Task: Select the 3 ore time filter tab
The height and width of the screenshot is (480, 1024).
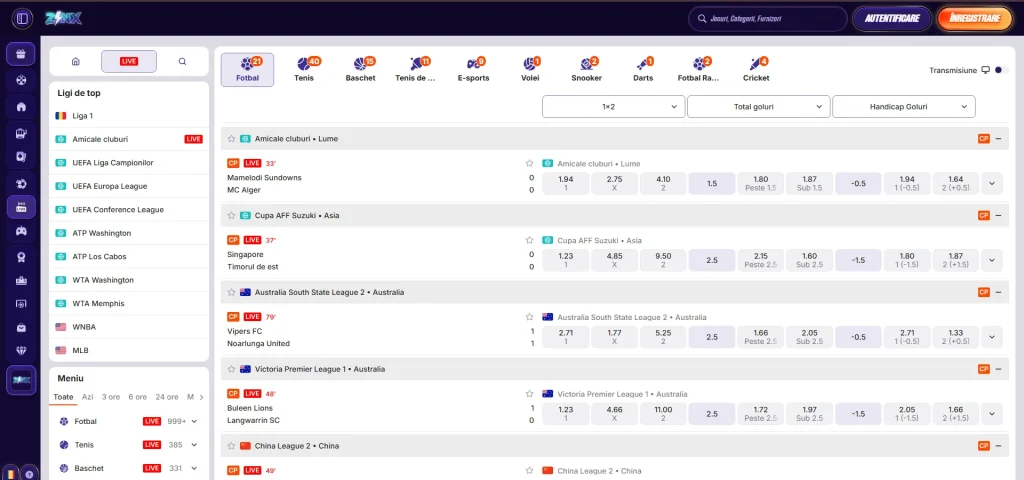Action: [x=111, y=397]
